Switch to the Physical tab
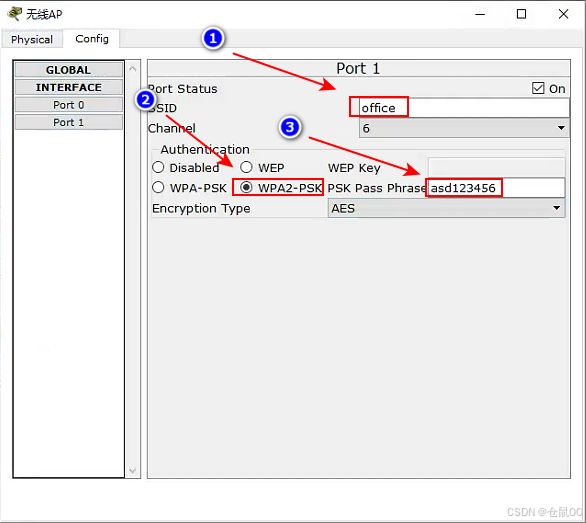The height and width of the screenshot is (523, 586). coord(32,39)
